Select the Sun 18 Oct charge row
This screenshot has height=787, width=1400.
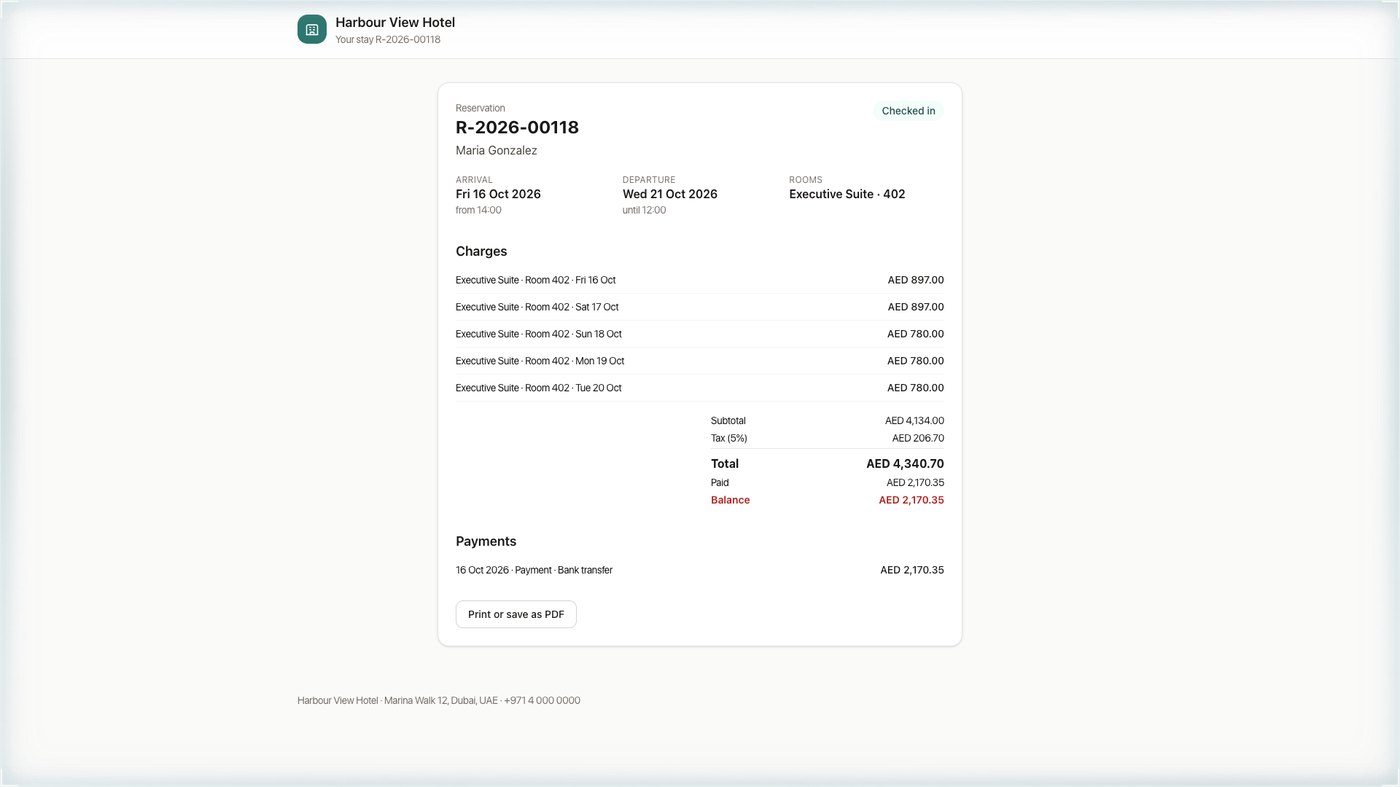[x=700, y=334]
